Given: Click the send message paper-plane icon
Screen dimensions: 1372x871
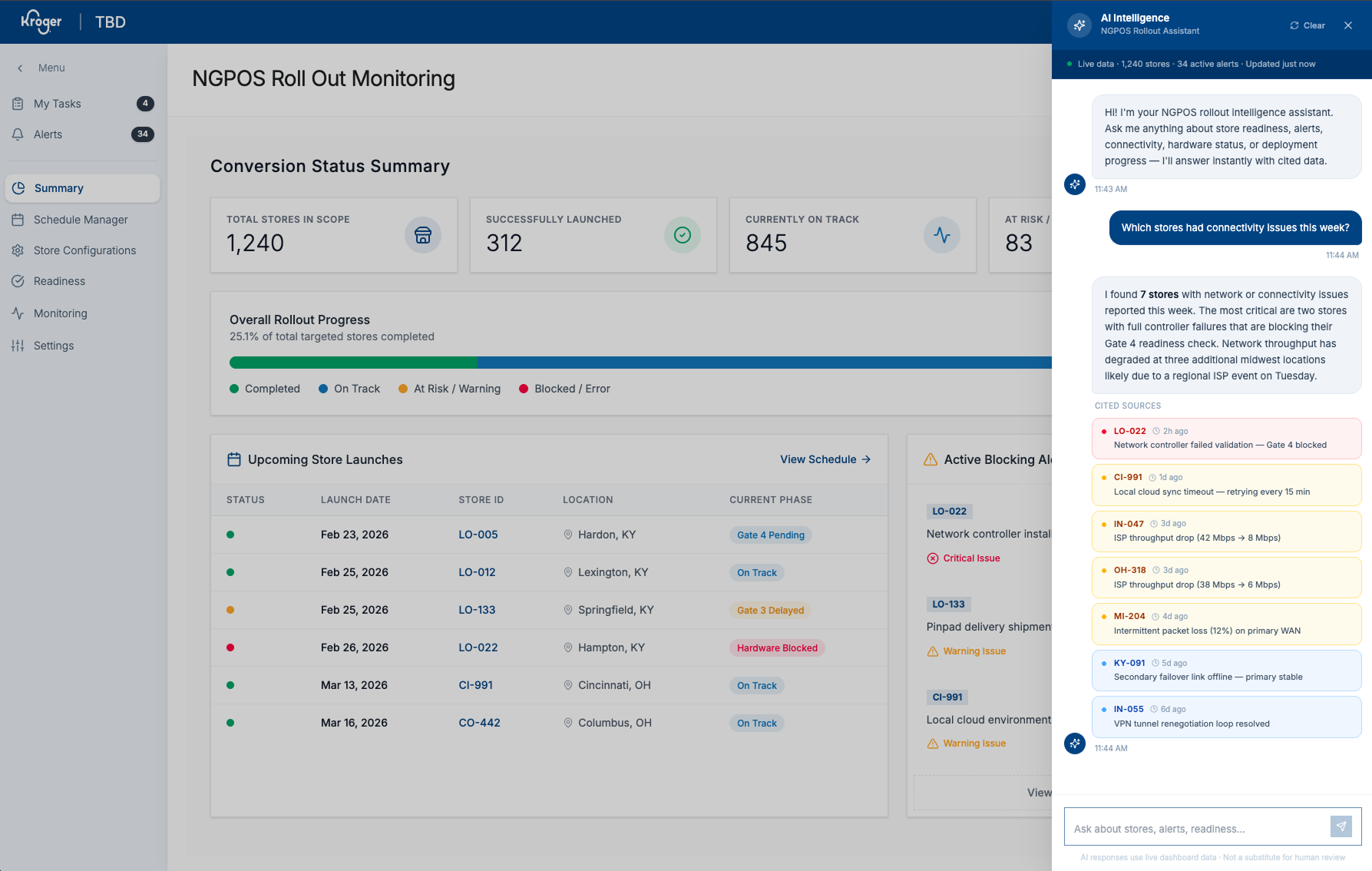Looking at the screenshot, I should point(1341,826).
